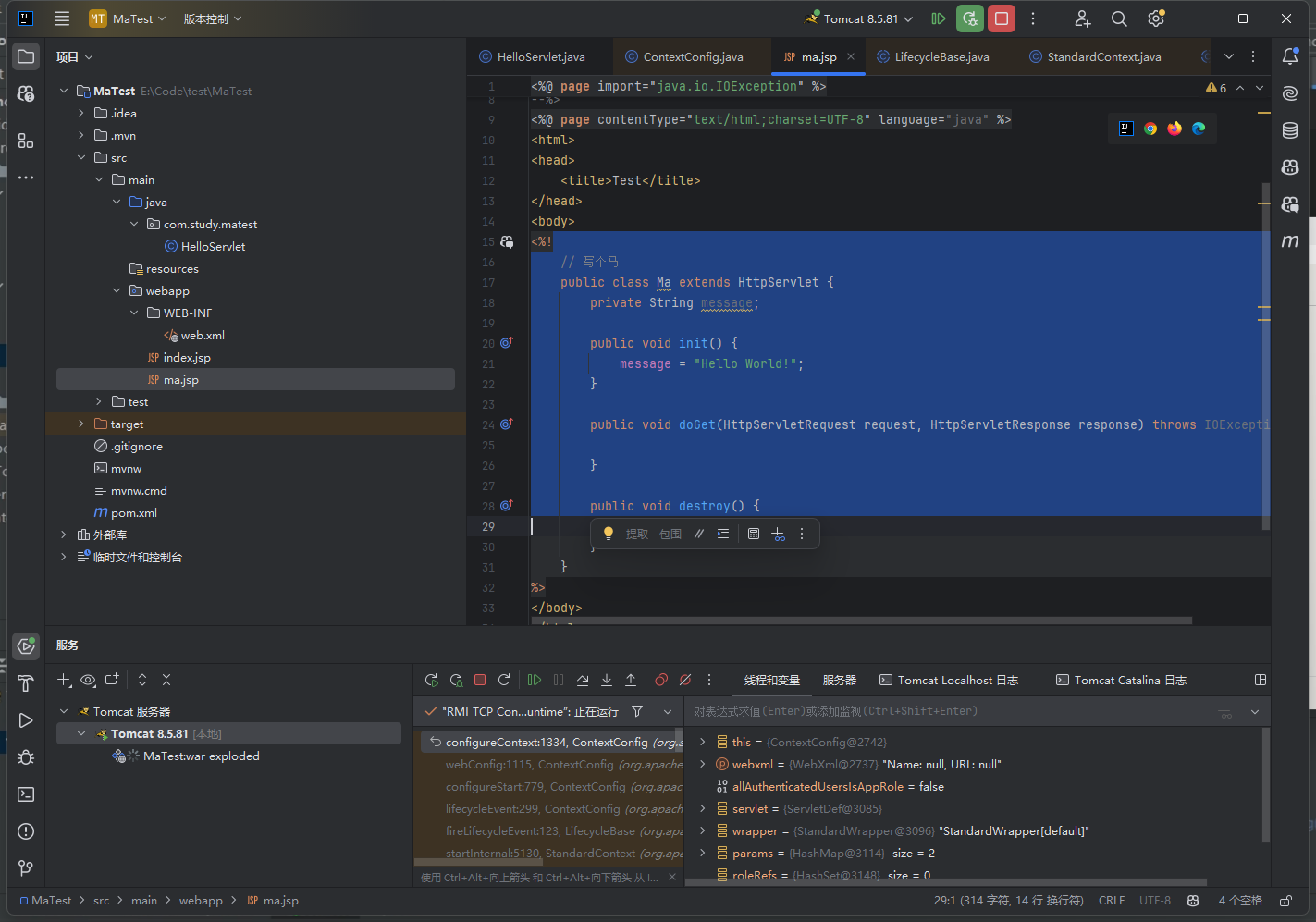Click 提取 in the floating toolbar
This screenshot has width=1316, height=922.
[x=637, y=534]
